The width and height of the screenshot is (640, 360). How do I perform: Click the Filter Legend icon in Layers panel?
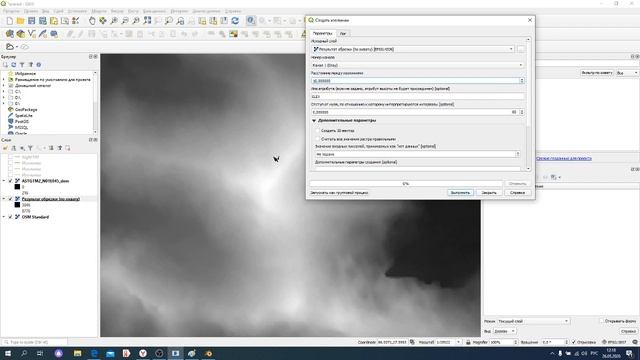click(30, 148)
